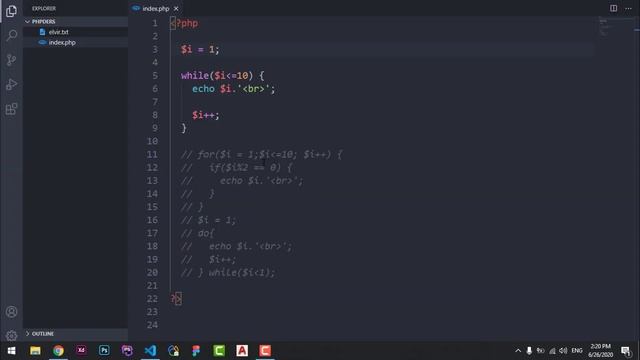The image size is (640, 360).
Task: Expand the OUTLINE section
Action: 76,333
